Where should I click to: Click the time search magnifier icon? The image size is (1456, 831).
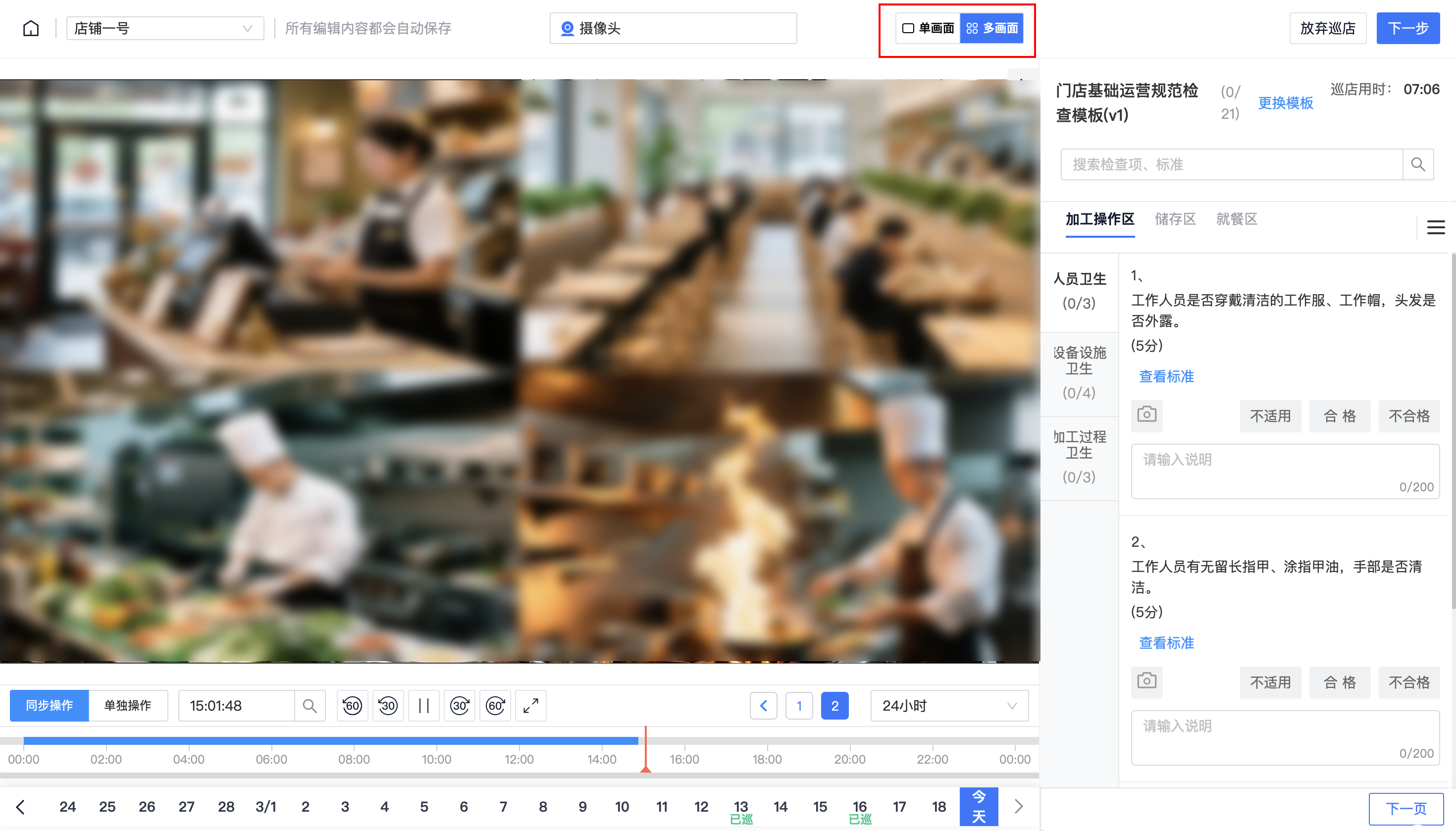pos(310,706)
